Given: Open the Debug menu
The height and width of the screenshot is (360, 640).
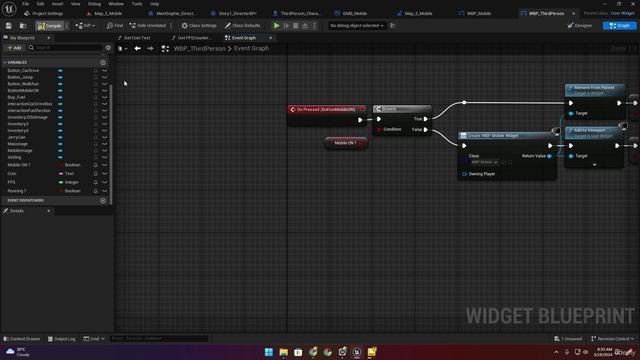Looking at the screenshot, I should (94, 4).
